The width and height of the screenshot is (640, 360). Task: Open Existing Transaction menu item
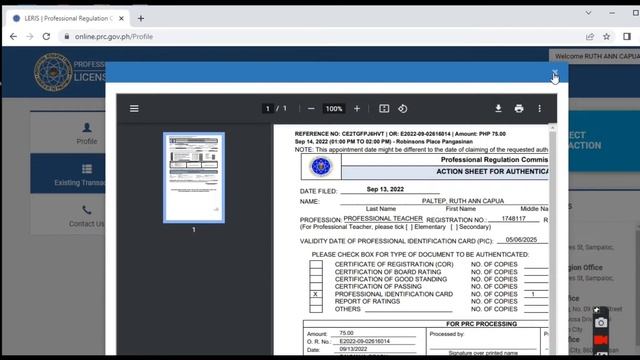pyautogui.click(x=80, y=174)
